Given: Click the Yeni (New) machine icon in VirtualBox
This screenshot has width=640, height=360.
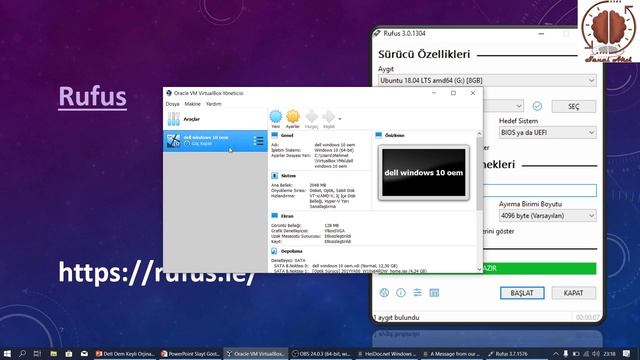Looking at the screenshot, I should coord(276,117).
